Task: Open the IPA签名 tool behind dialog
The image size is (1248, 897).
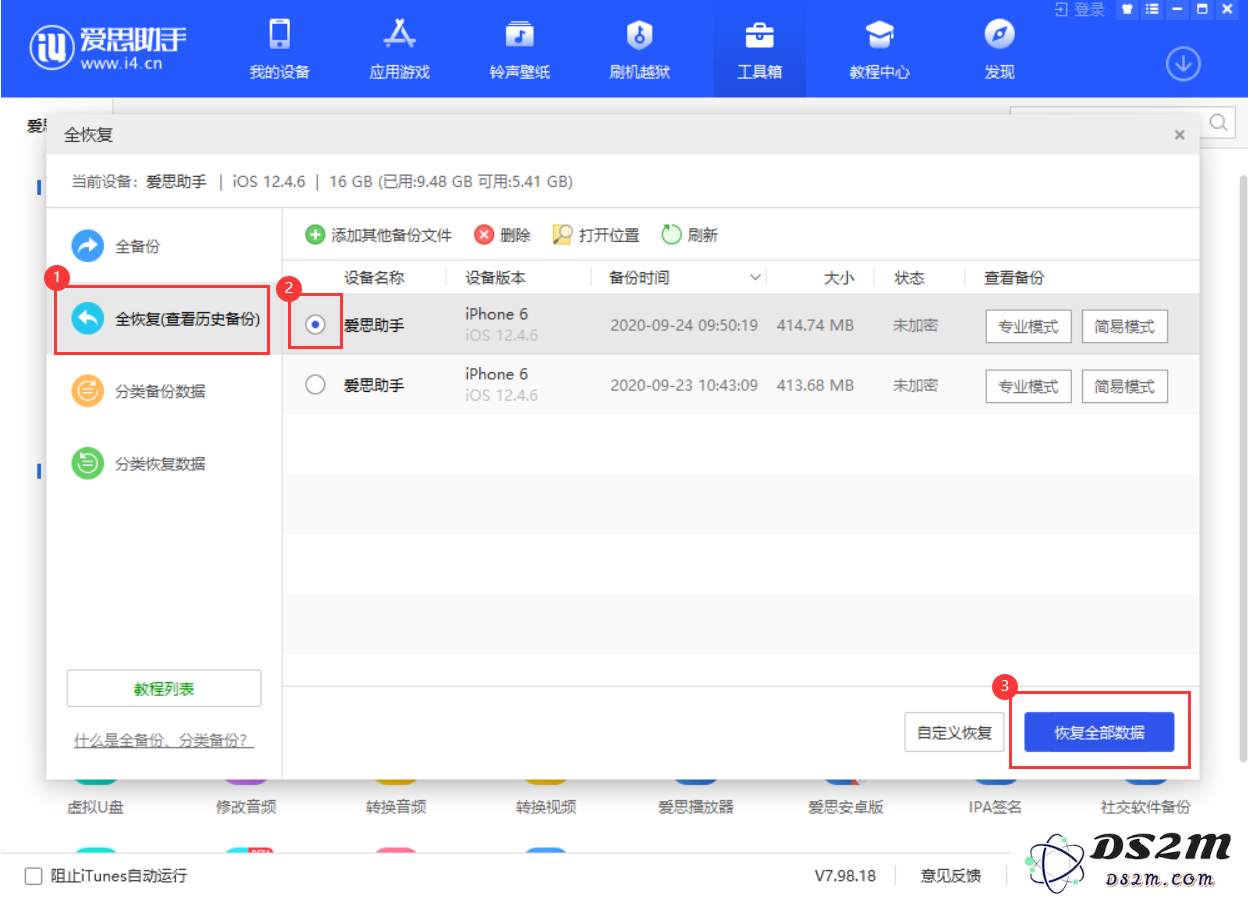Action: pyautogui.click(x=996, y=806)
